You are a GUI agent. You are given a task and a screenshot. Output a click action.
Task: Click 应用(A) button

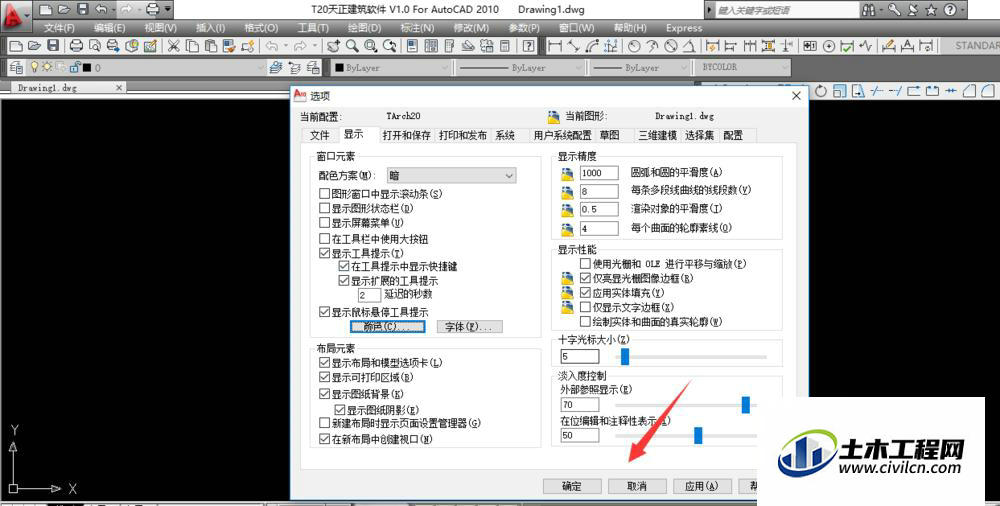click(702, 486)
